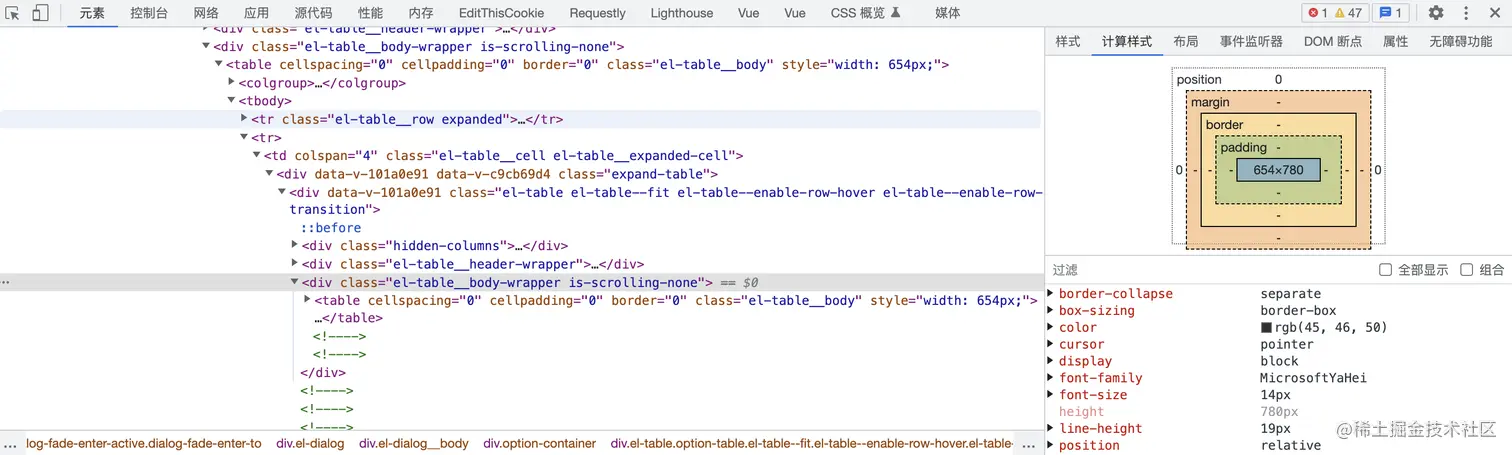The height and width of the screenshot is (455, 1512).
Task: Expand the display computed property
Action: tap(1051, 362)
